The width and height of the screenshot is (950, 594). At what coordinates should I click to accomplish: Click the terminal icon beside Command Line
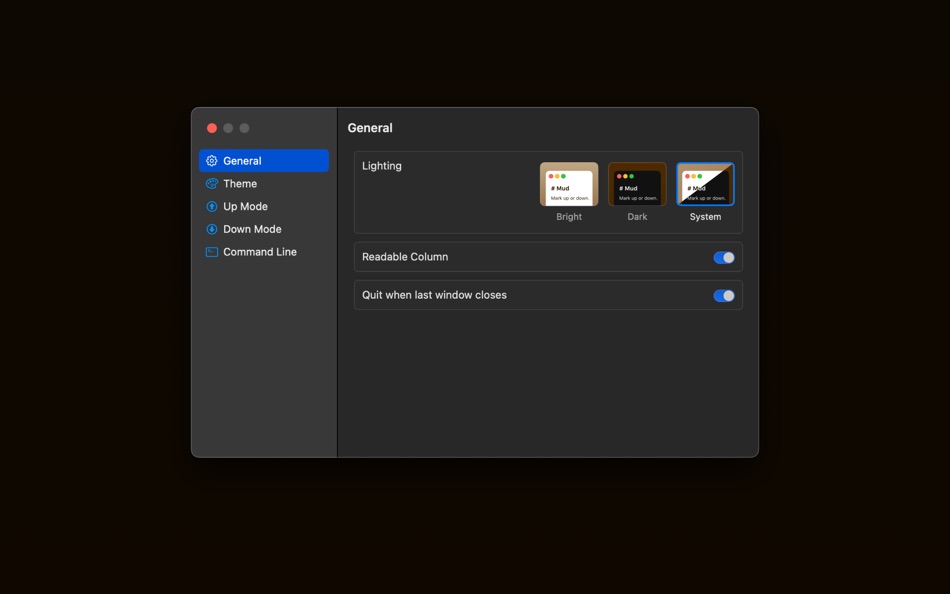pyautogui.click(x=210, y=251)
